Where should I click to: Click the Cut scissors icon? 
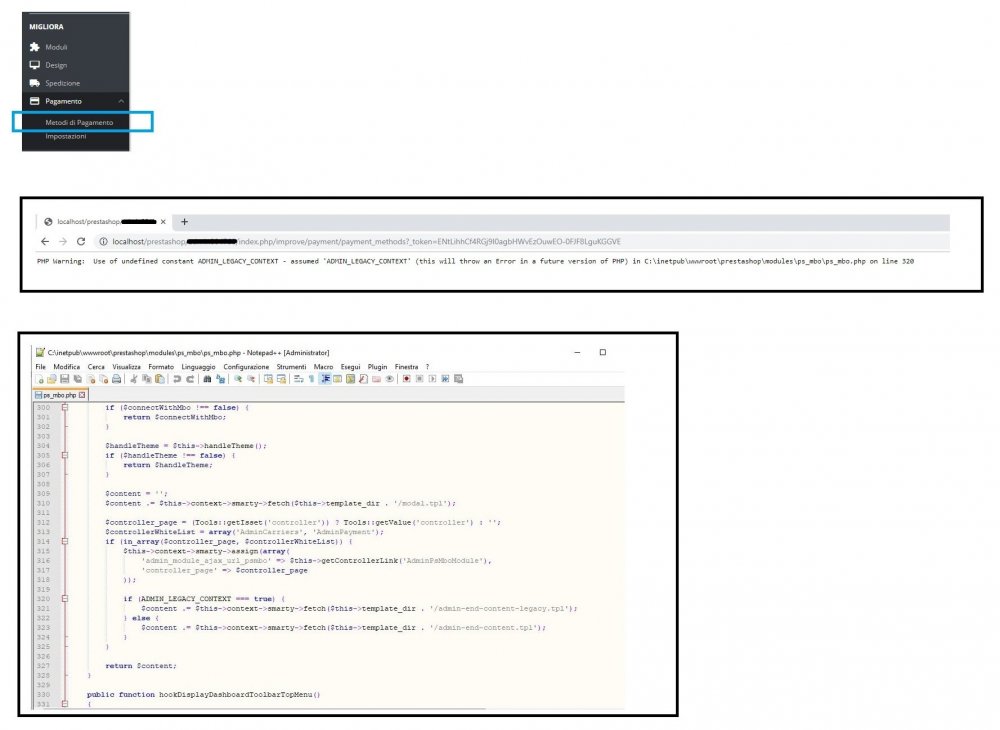(135, 379)
